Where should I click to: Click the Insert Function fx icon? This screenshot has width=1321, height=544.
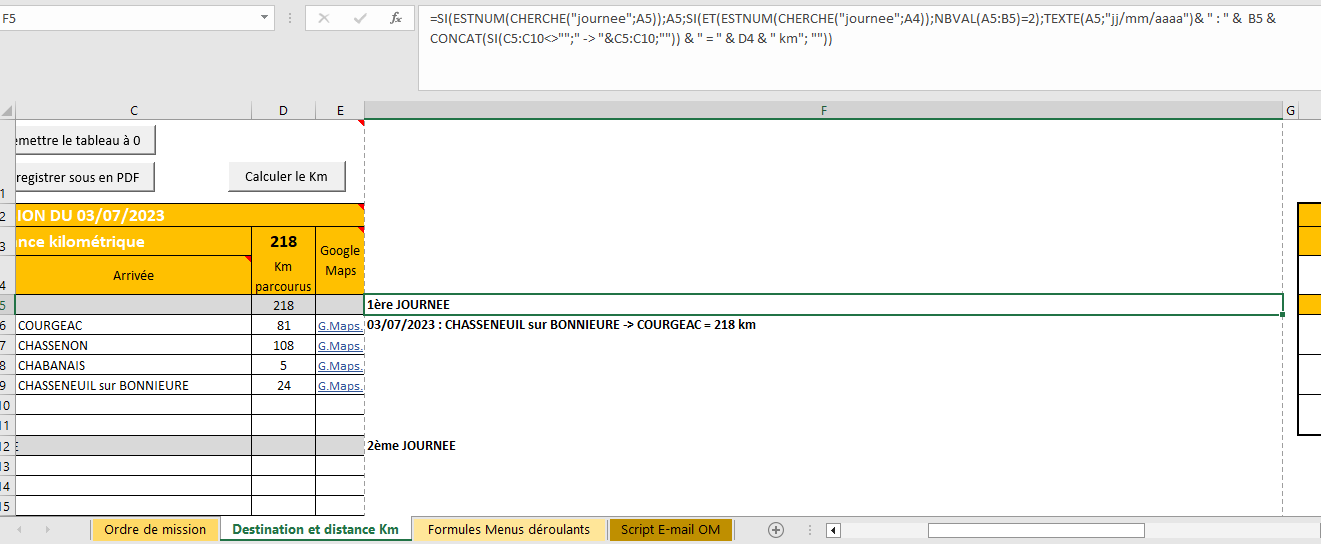click(396, 18)
